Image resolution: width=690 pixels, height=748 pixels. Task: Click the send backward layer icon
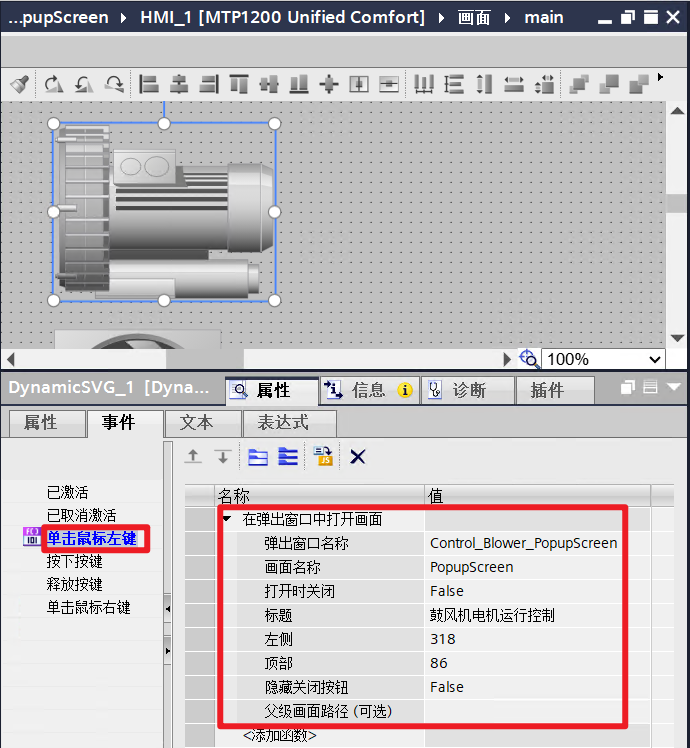pos(609,84)
